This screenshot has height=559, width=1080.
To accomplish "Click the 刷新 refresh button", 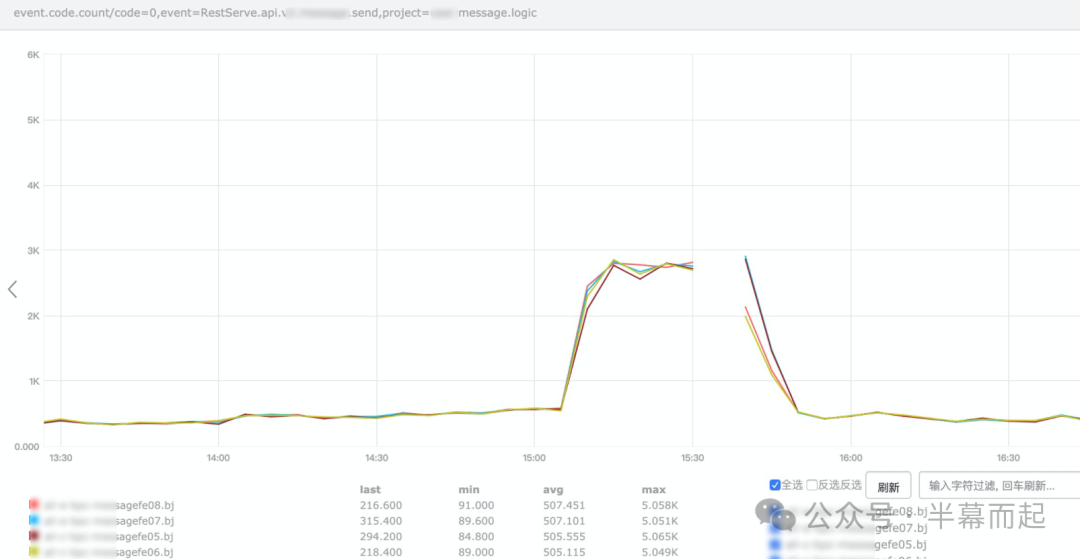I will click(x=889, y=486).
